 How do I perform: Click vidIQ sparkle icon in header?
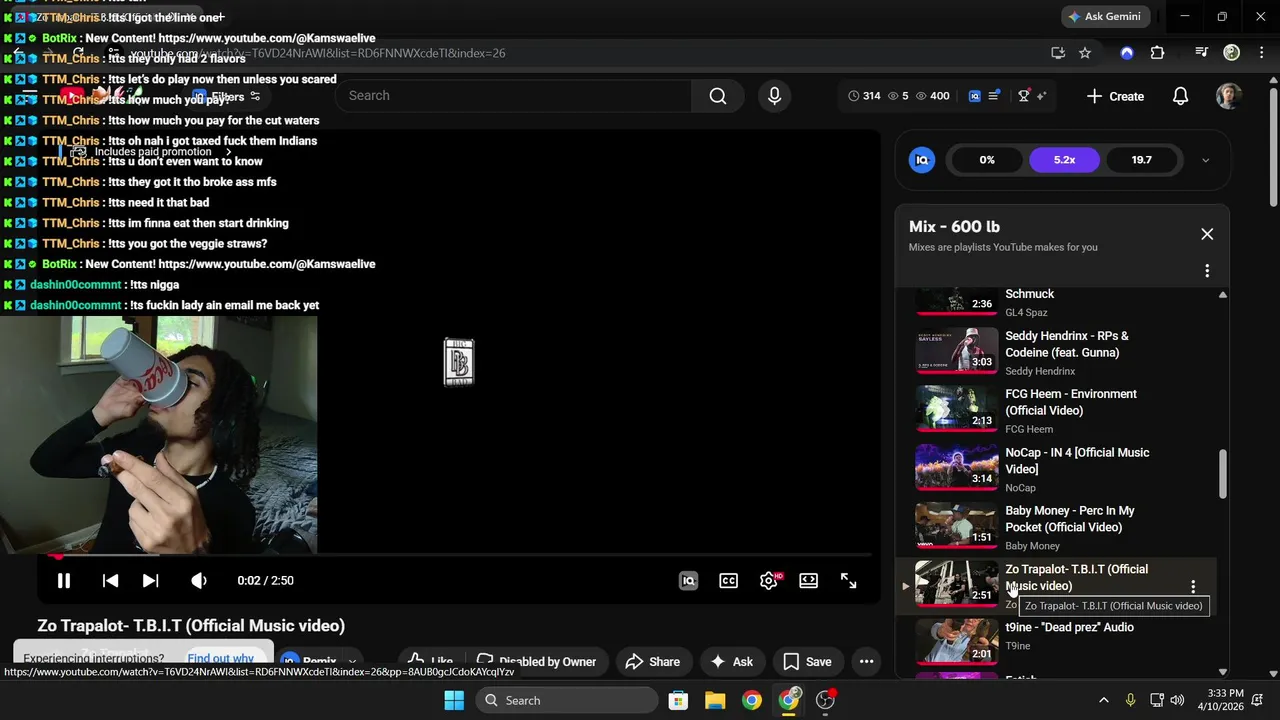click(1041, 96)
